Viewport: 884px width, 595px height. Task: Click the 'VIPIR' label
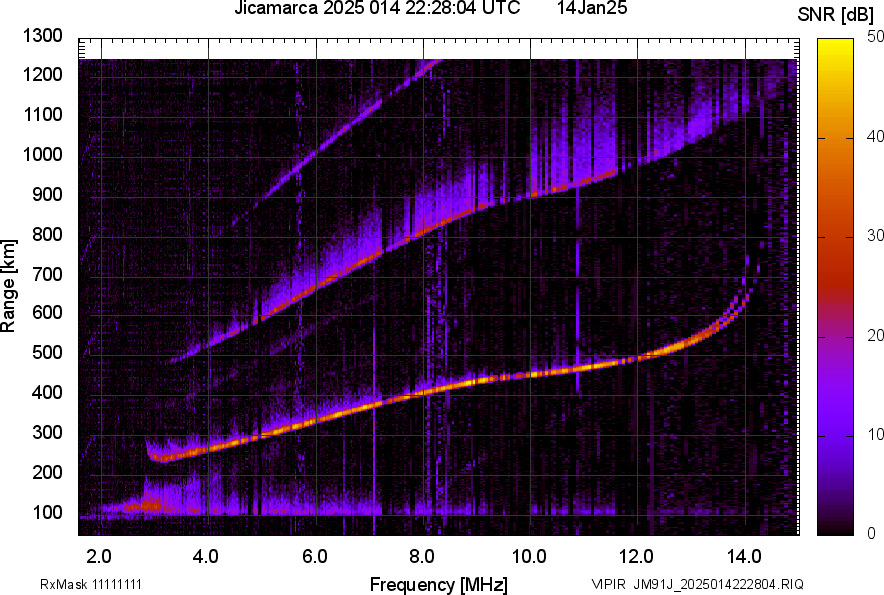609,584
